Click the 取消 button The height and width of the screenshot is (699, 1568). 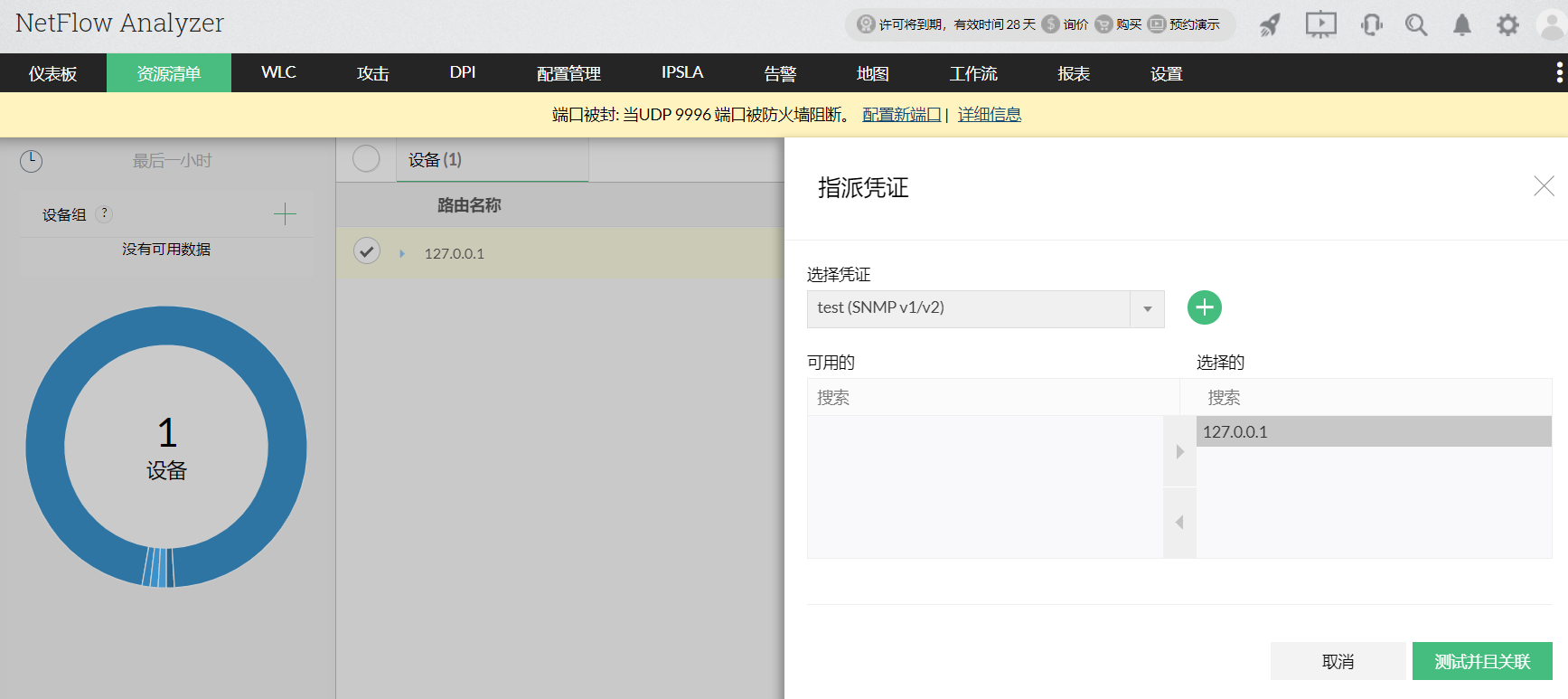pyautogui.click(x=1338, y=661)
